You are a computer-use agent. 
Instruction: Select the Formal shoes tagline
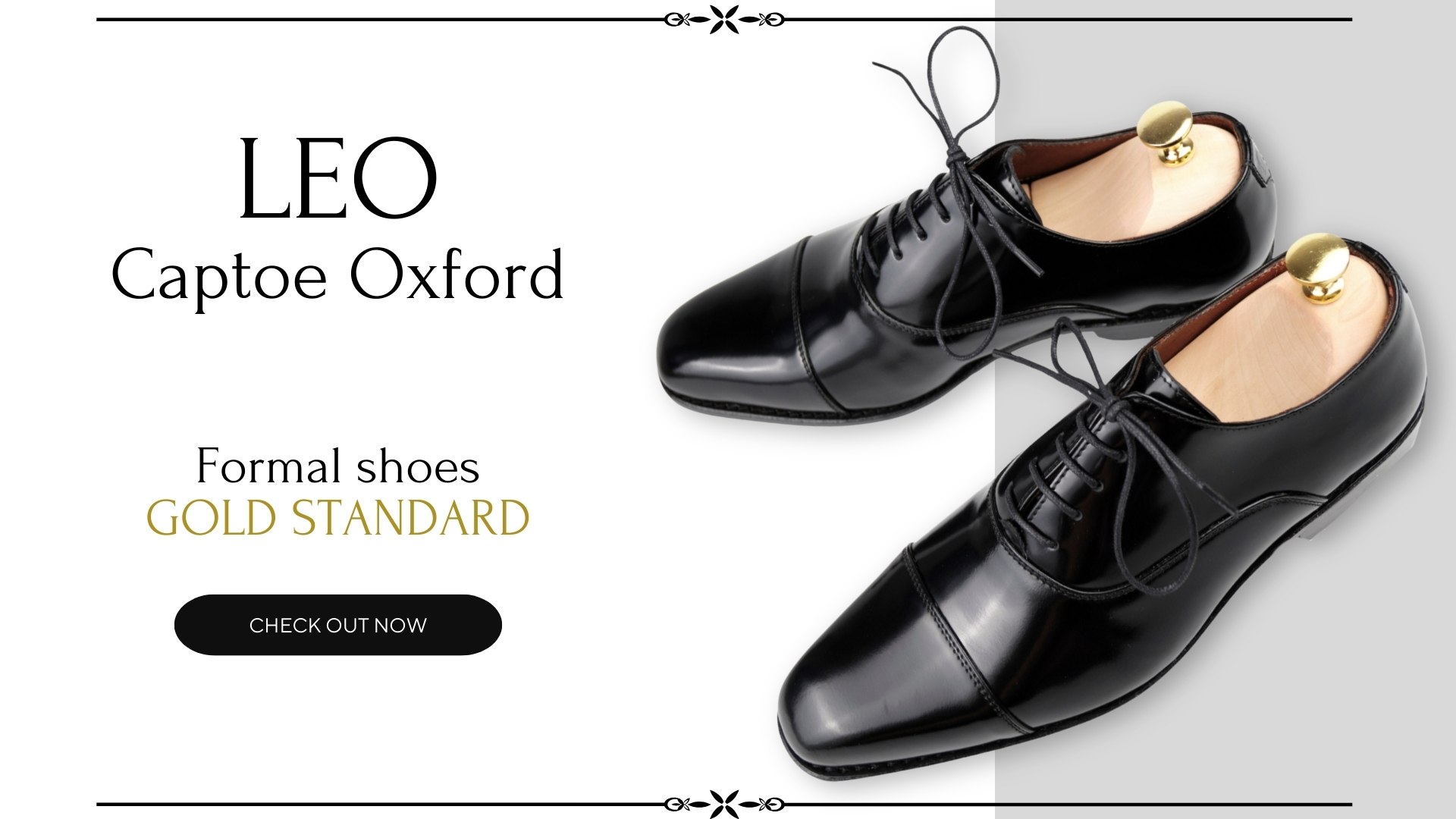[x=338, y=466]
